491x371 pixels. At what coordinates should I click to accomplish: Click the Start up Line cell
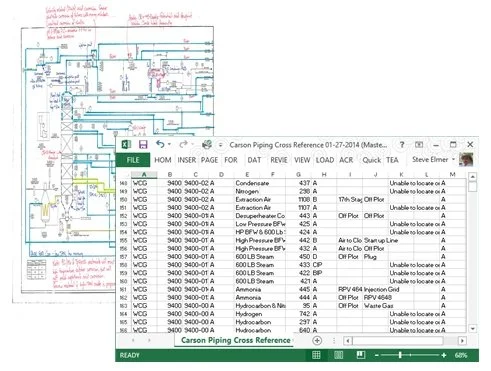[x=381, y=240]
